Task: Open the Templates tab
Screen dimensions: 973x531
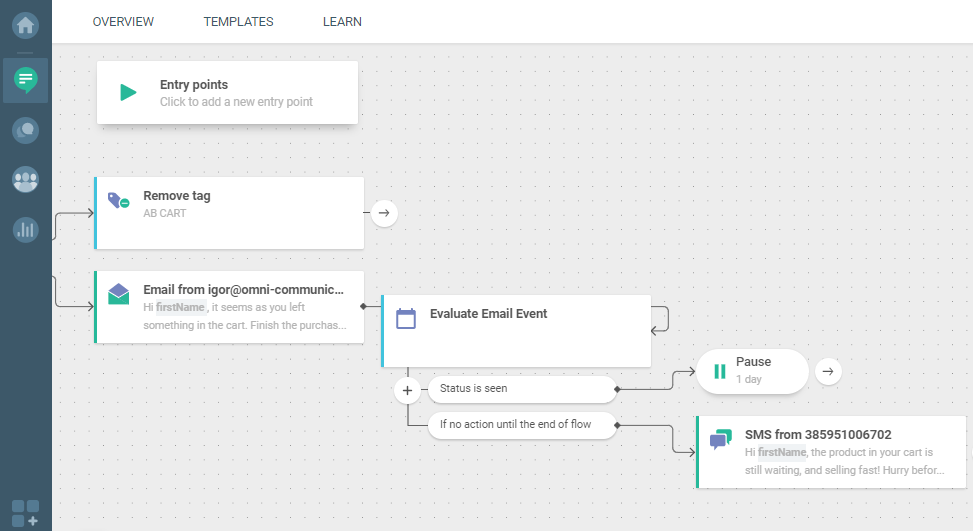Action: pyautogui.click(x=238, y=22)
